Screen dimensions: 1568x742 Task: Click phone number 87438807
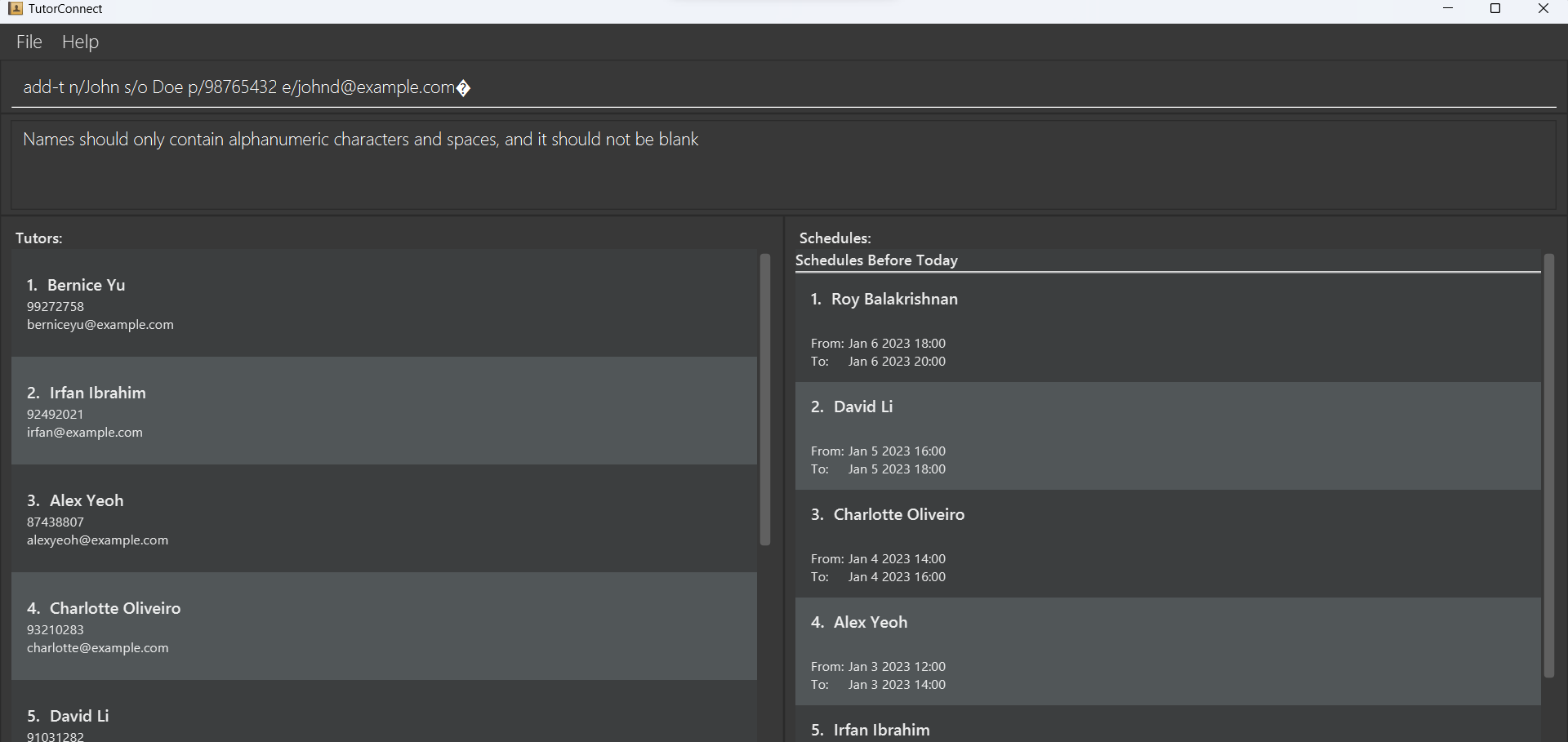point(56,522)
